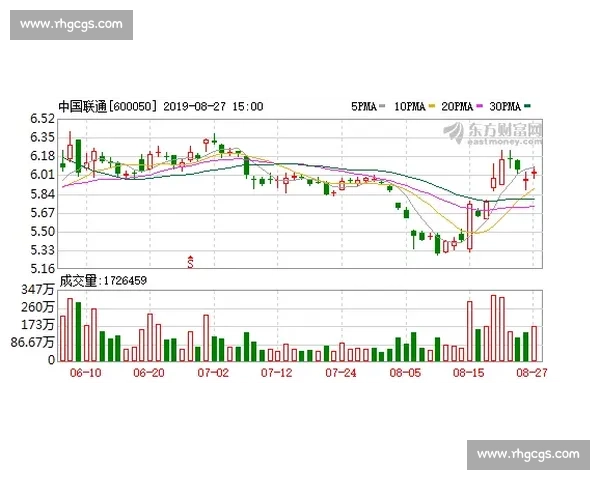Select the 20PMA legend label

click(x=457, y=106)
